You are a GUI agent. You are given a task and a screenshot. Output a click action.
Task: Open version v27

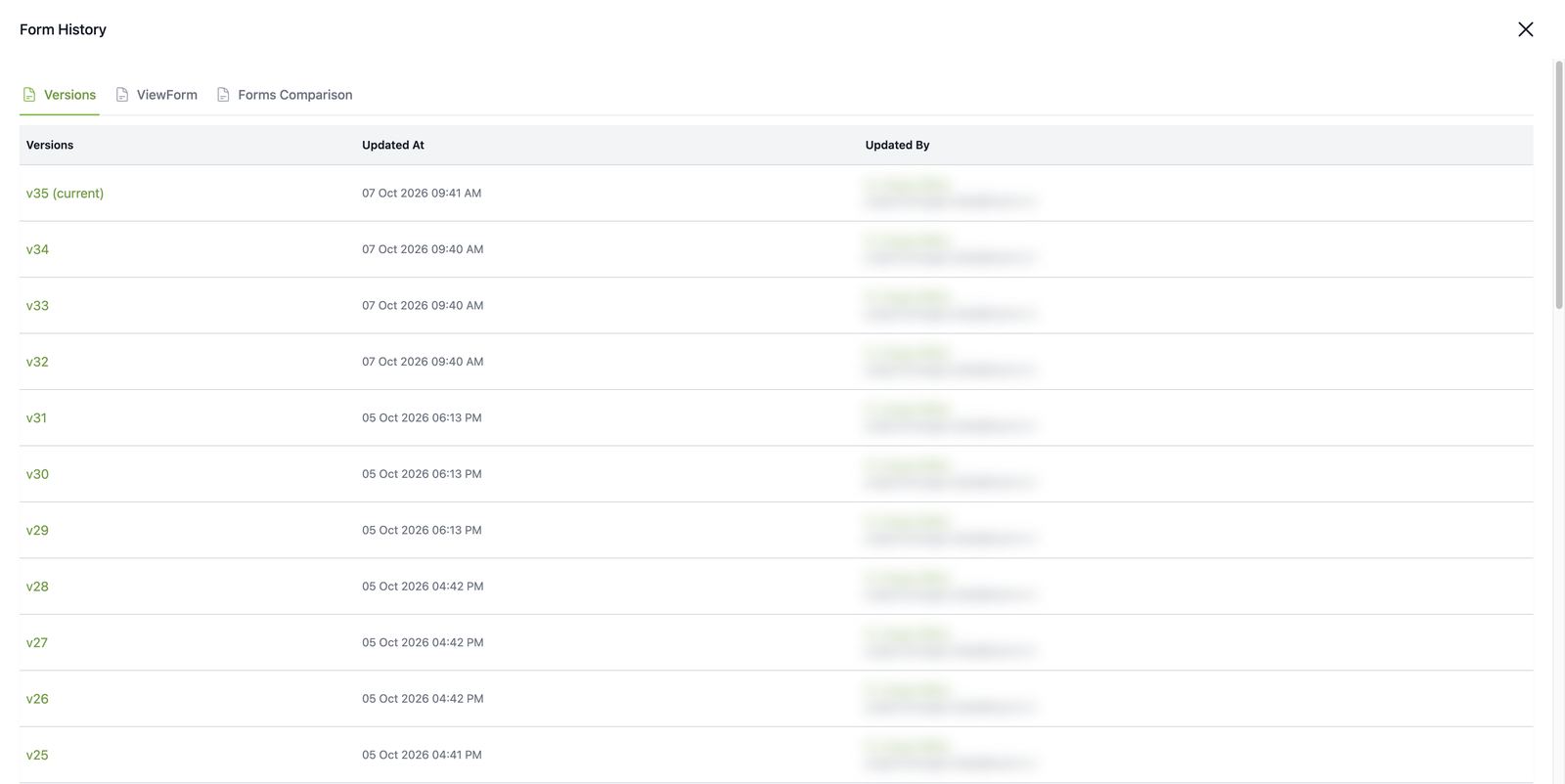(x=37, y=643)
